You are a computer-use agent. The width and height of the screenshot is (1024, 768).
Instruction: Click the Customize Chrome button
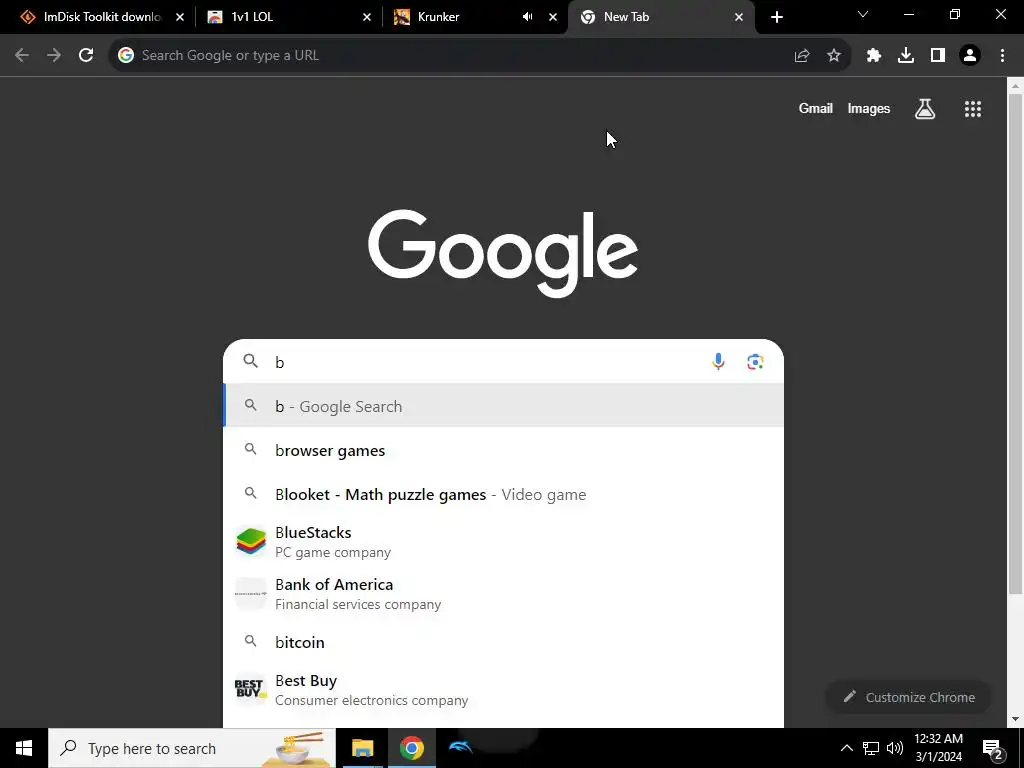pos(909,697)
